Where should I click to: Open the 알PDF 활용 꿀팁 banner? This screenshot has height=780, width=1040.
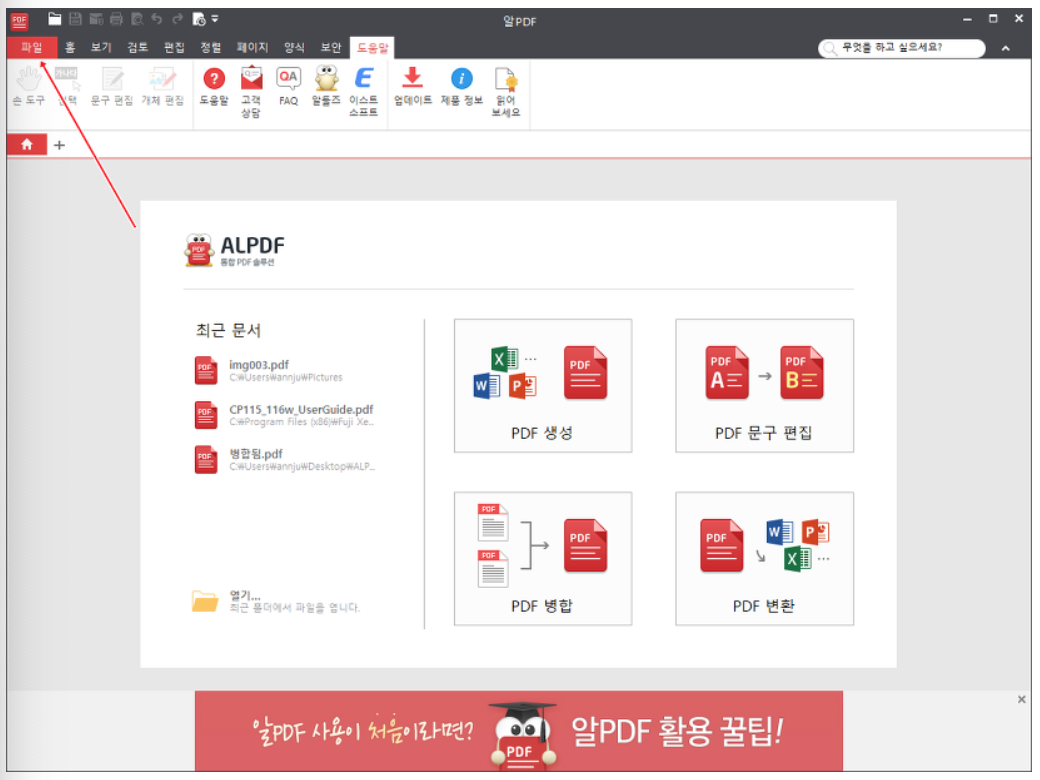tap(519, 730)
